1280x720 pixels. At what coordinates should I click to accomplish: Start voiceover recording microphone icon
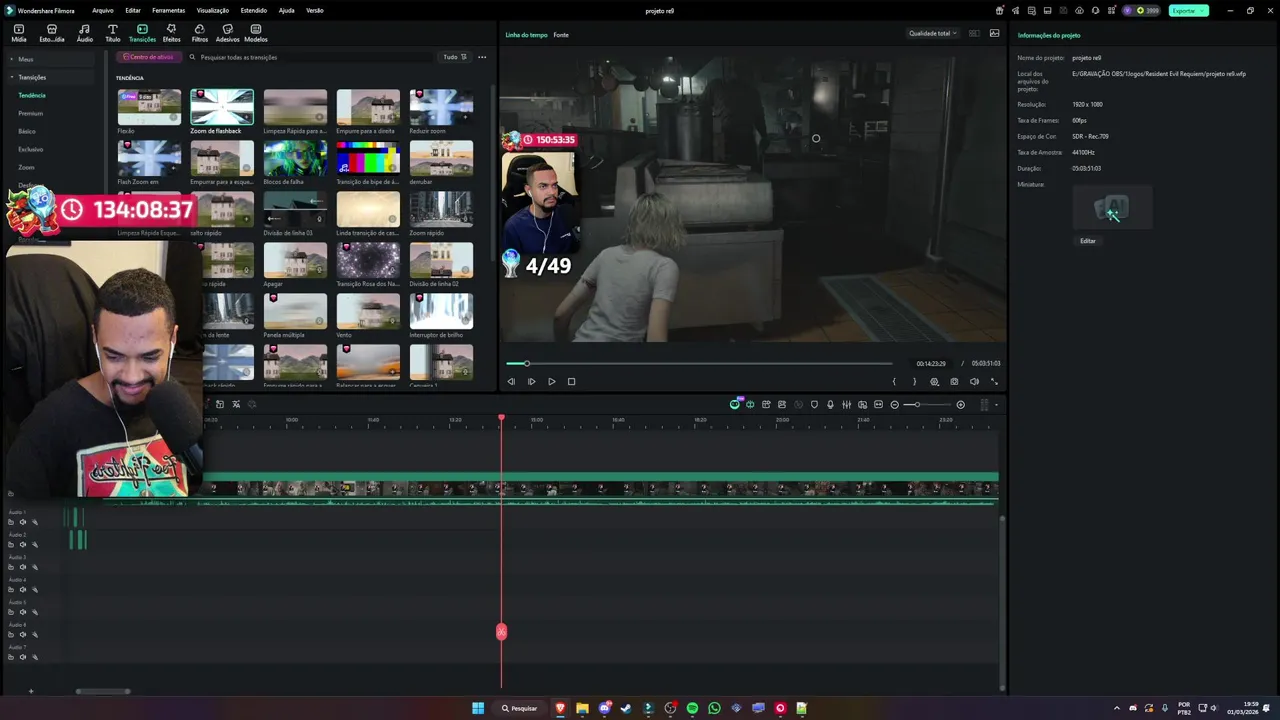(830, 404)
